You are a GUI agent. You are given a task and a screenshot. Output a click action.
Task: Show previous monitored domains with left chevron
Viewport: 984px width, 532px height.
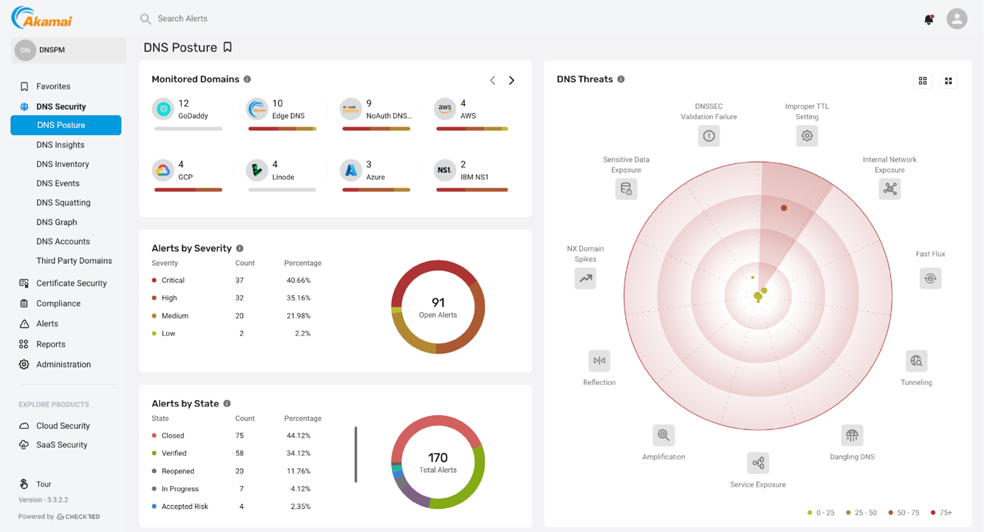pyautogui.click(x=492, y=80)
